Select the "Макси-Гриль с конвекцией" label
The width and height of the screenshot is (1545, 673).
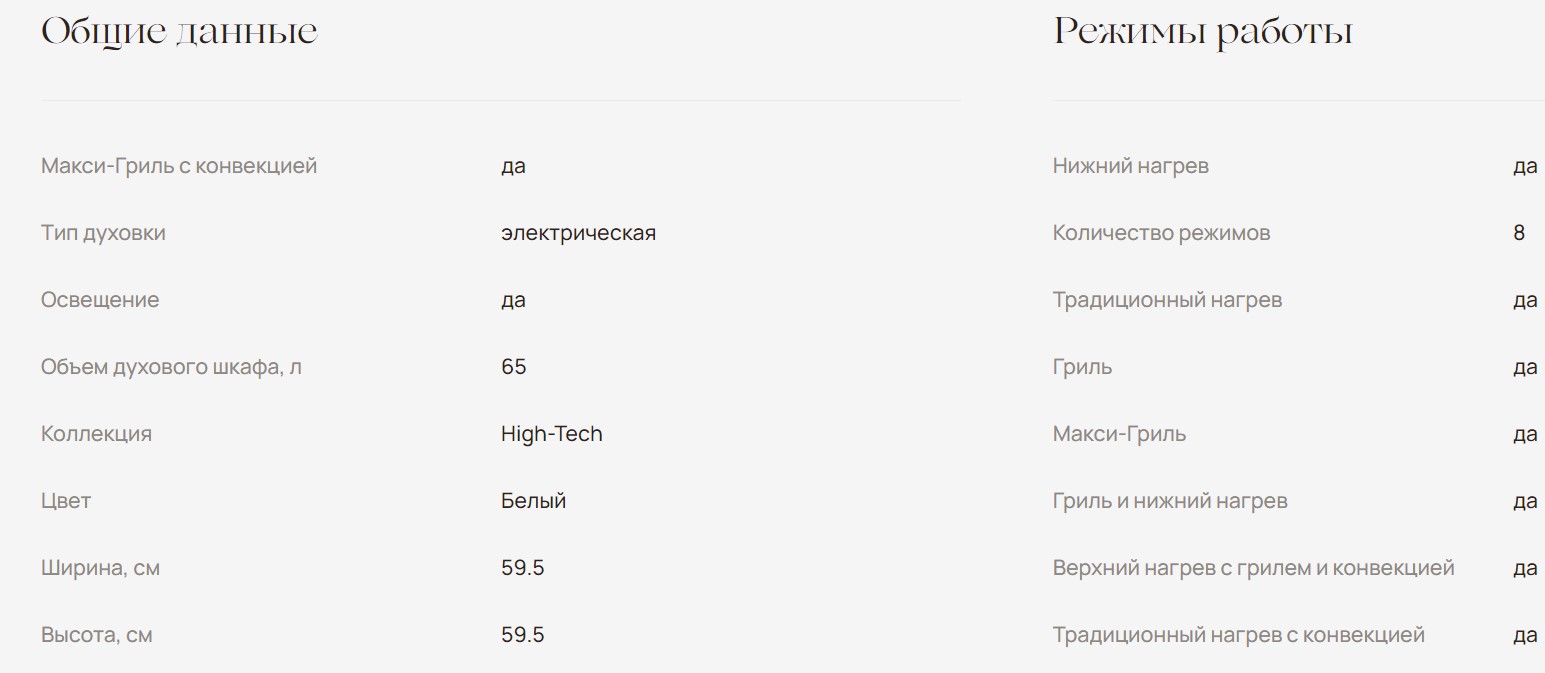[179, 166]
